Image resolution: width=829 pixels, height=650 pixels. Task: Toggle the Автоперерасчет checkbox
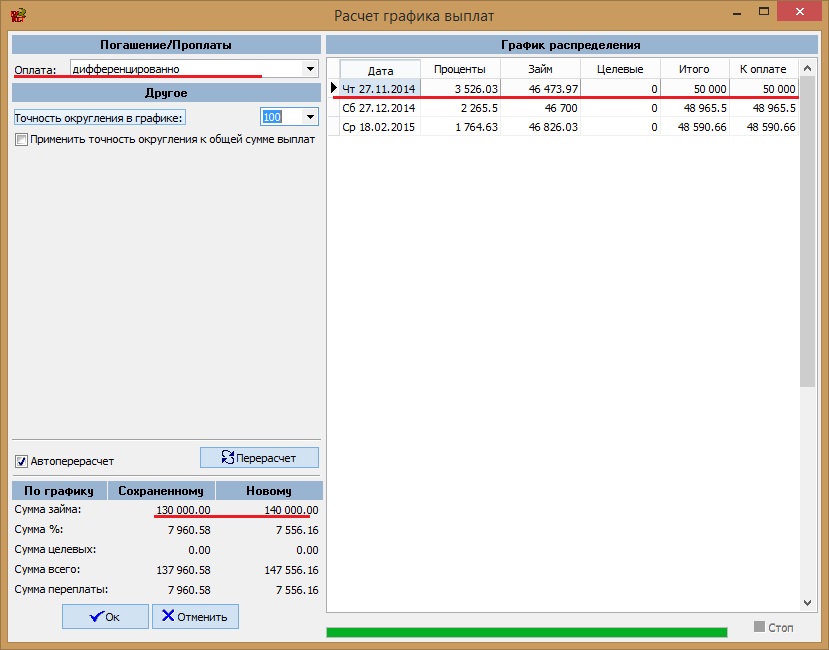coord(21,462)
